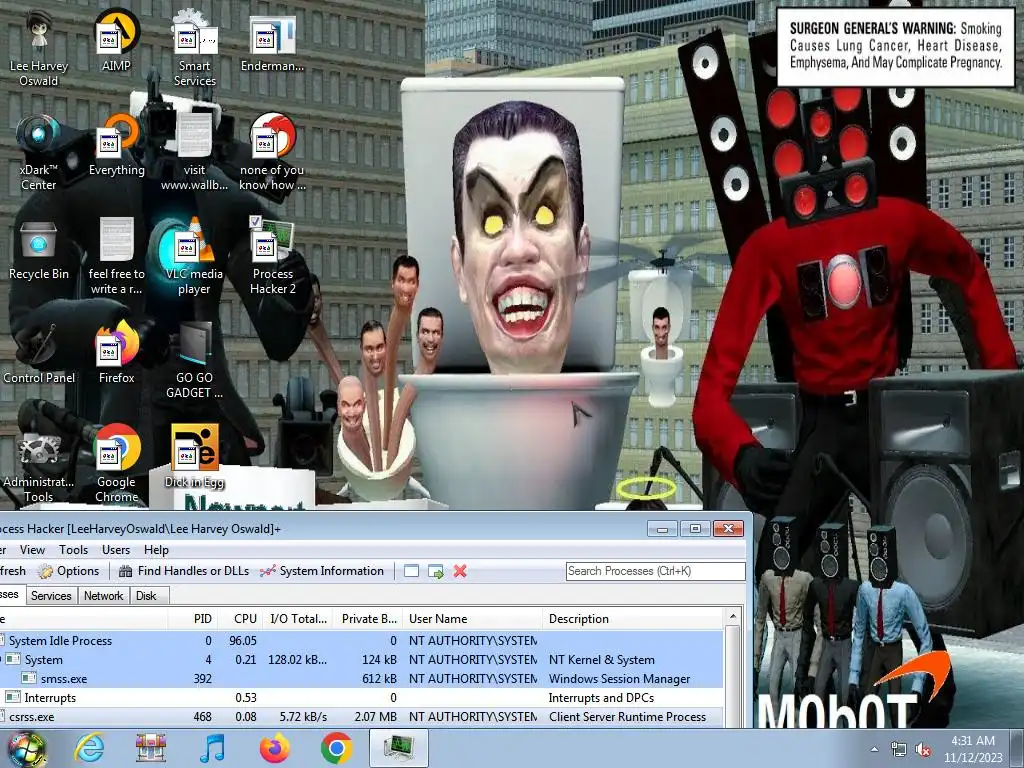
Task: Select the Control Panel desktop icon
Action: click(x=39, y=354)
